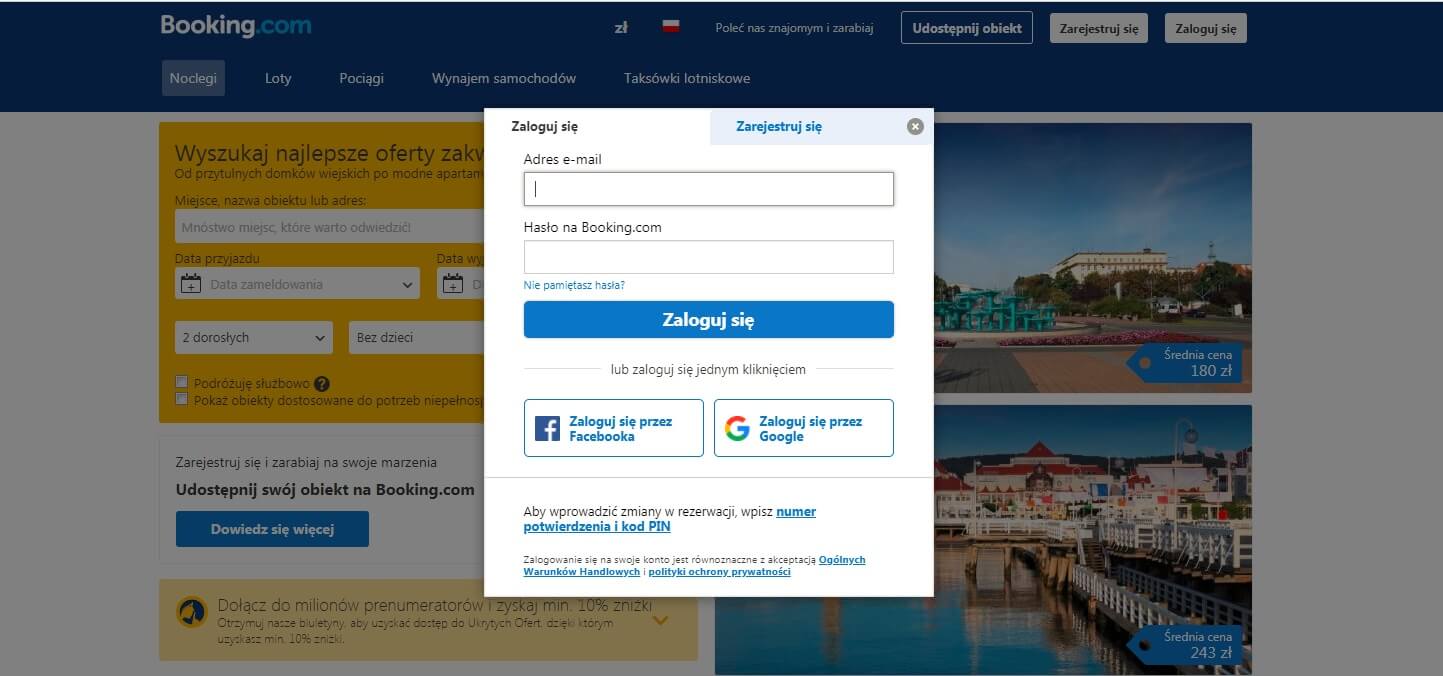Click the Polish flag language icon
Image resolution: width=1443 pixels, height=676 pixels.
[671, 27]
